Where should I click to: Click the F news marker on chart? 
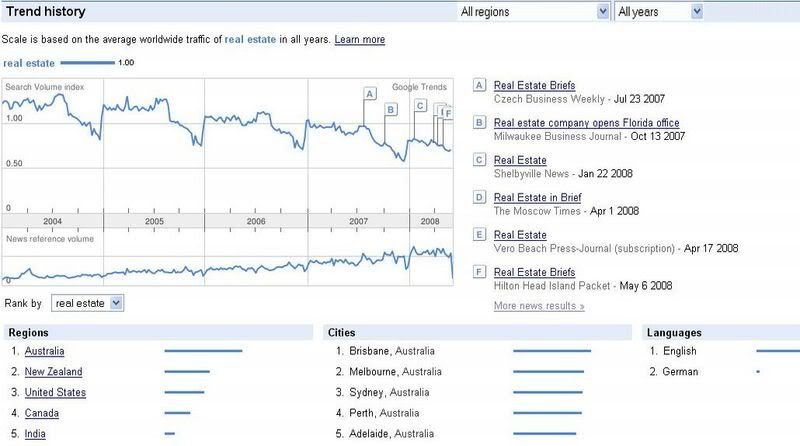[448, 113]
